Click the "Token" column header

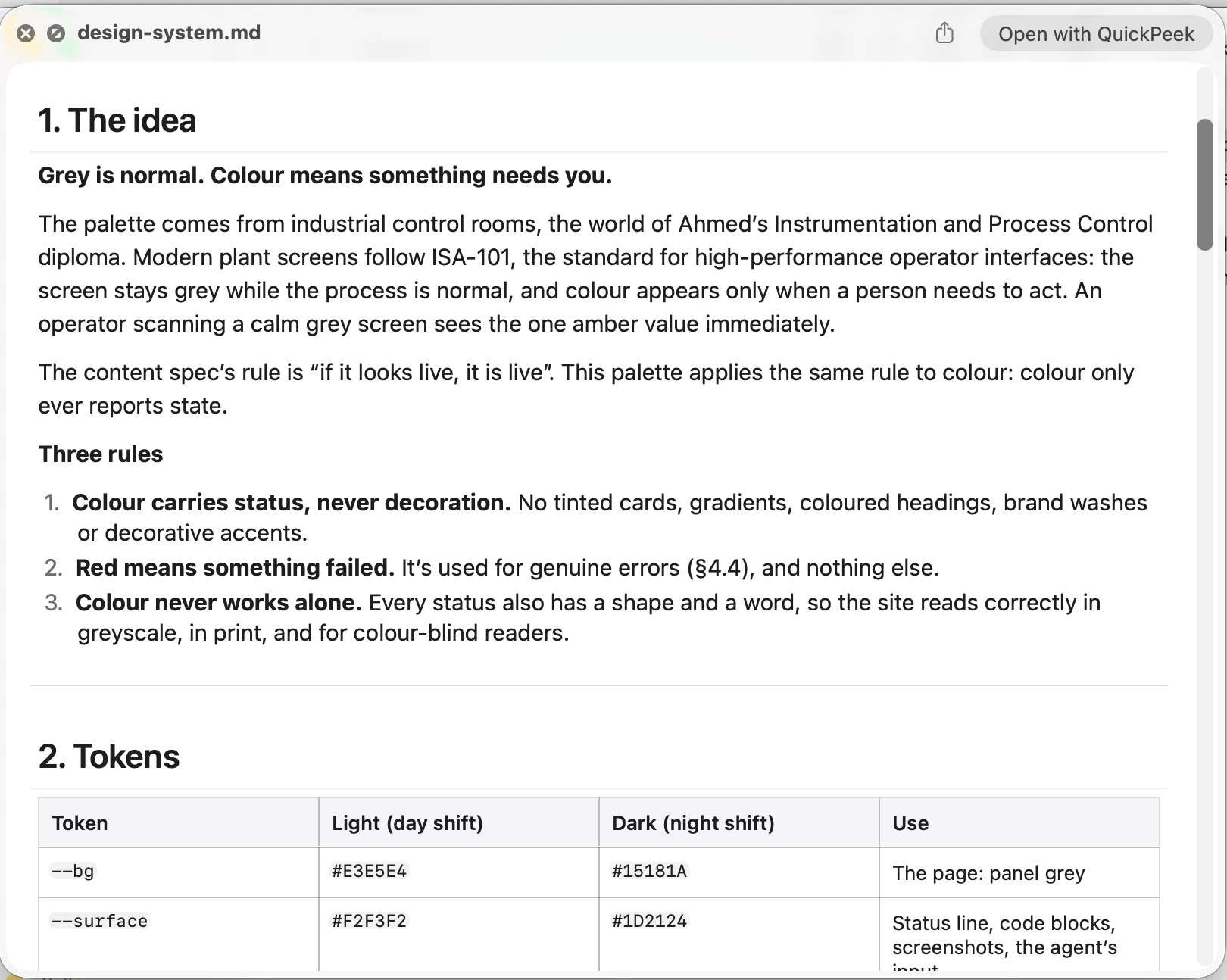(x=179, y=822)
